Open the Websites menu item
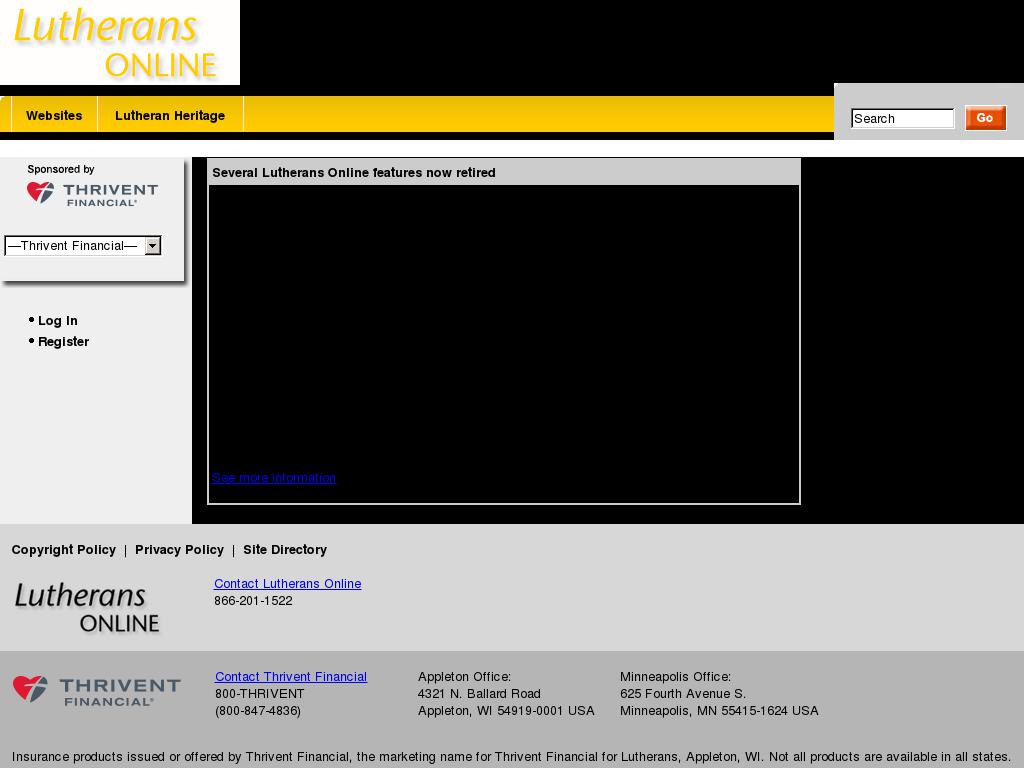This screenshot has height=768, width=1024. (54, 116)
